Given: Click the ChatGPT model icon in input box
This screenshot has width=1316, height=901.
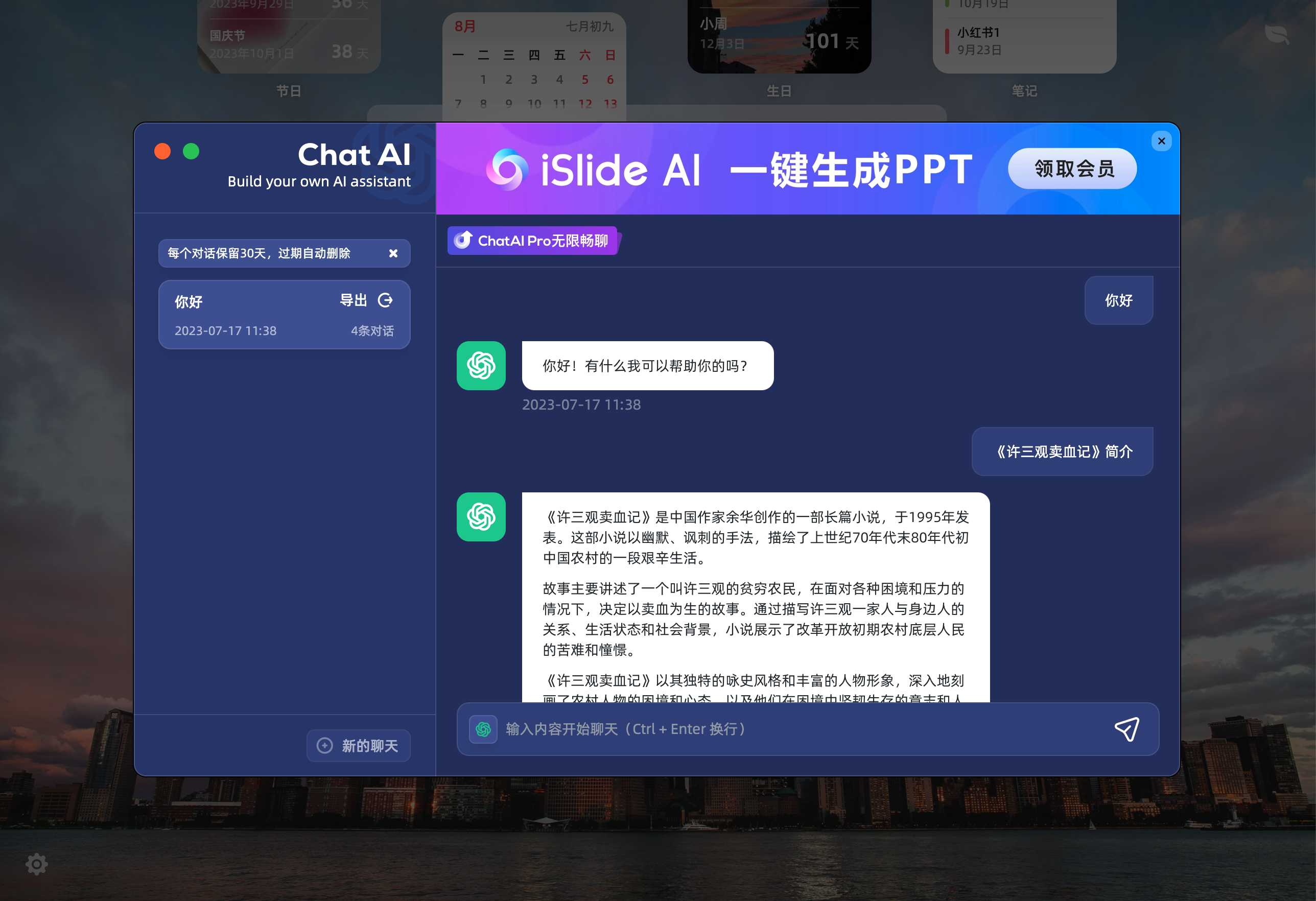Looking at the screenshot, I should [x=483, y=729].
